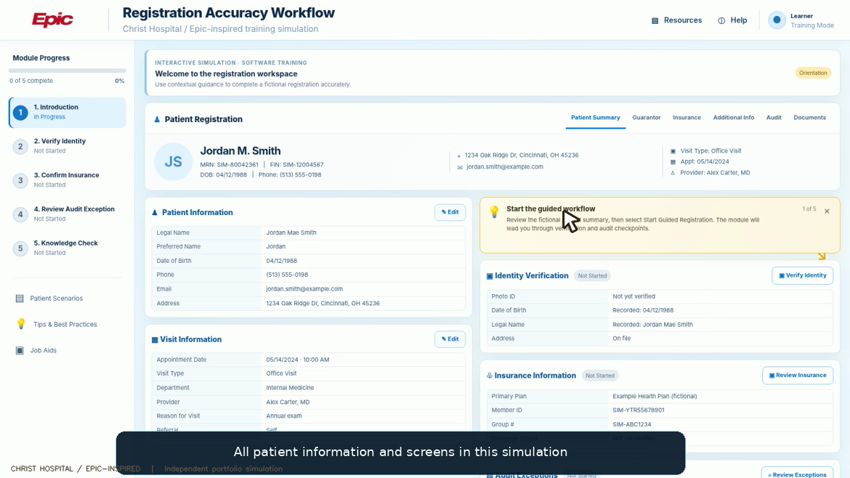Screen dimensions: 850x478
Task: Open Resources in the header
Action: tap(677, 20)
